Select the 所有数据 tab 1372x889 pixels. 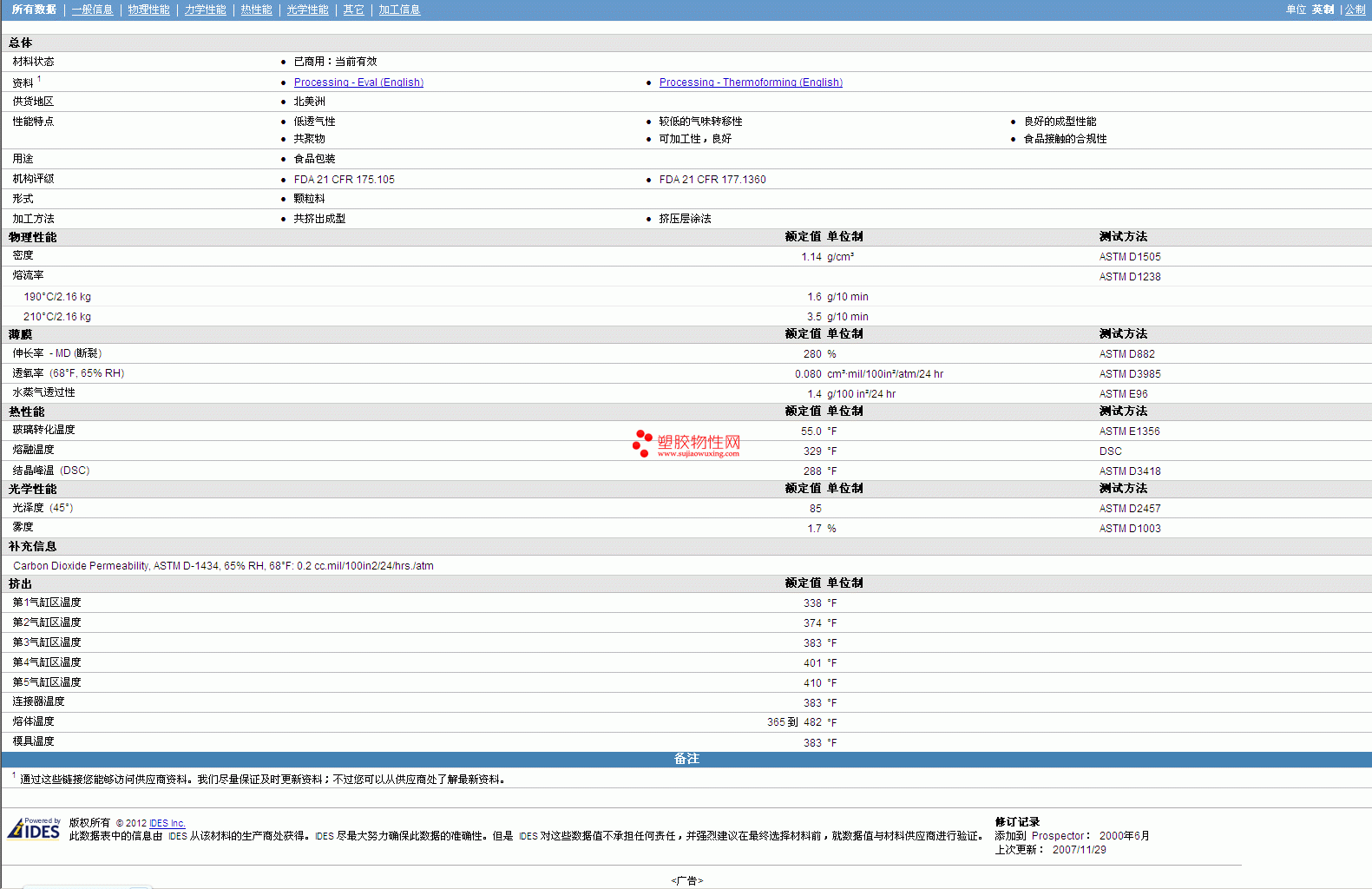[34, 10]
